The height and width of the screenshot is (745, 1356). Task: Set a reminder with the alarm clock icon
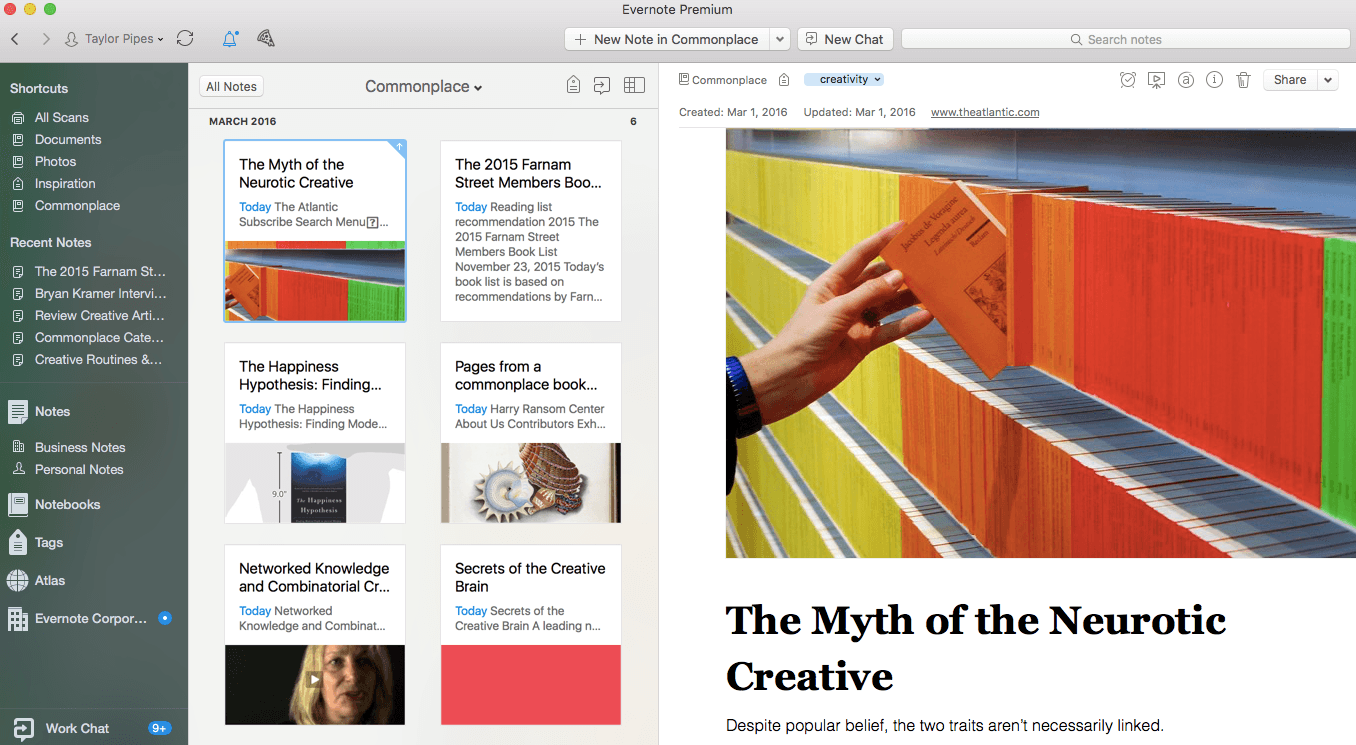[x=1128, y=80]
